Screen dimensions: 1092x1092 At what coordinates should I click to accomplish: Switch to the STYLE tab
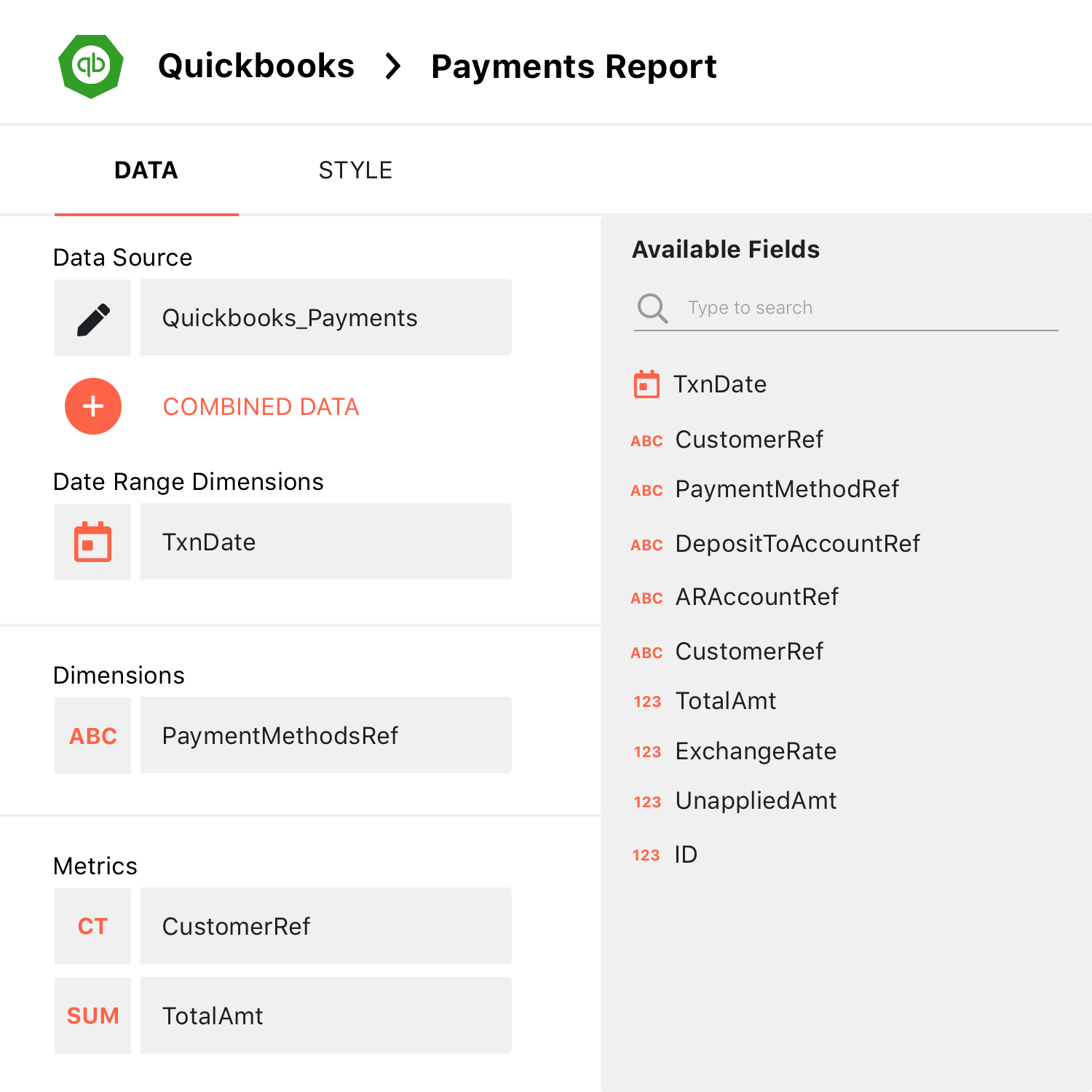[355, 170]
